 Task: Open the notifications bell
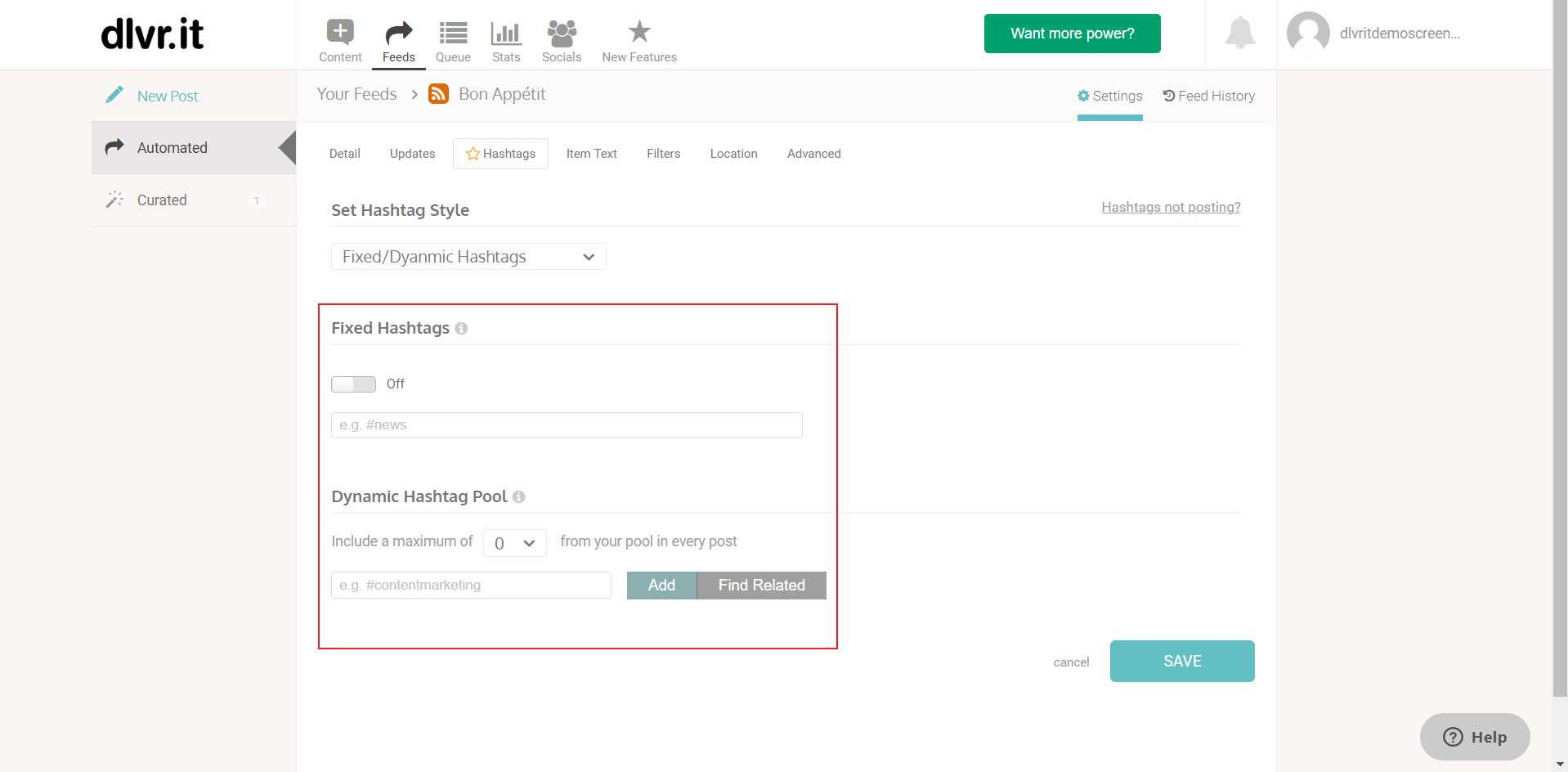pyautogui.click(x=1240, y=33)
